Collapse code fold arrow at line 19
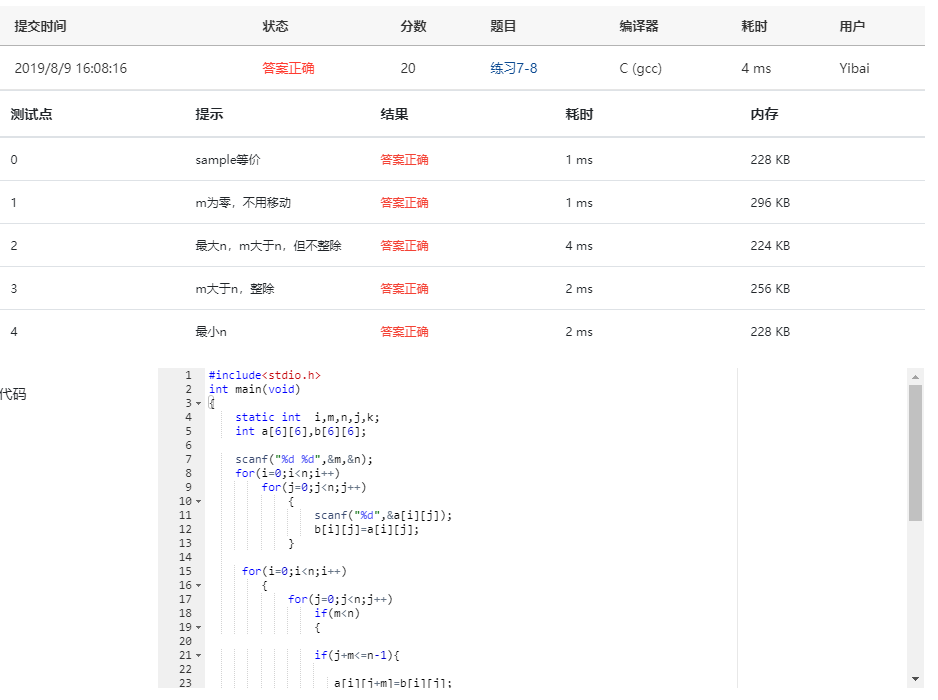Viewport: 938px width, 700px height. point(199,627)
